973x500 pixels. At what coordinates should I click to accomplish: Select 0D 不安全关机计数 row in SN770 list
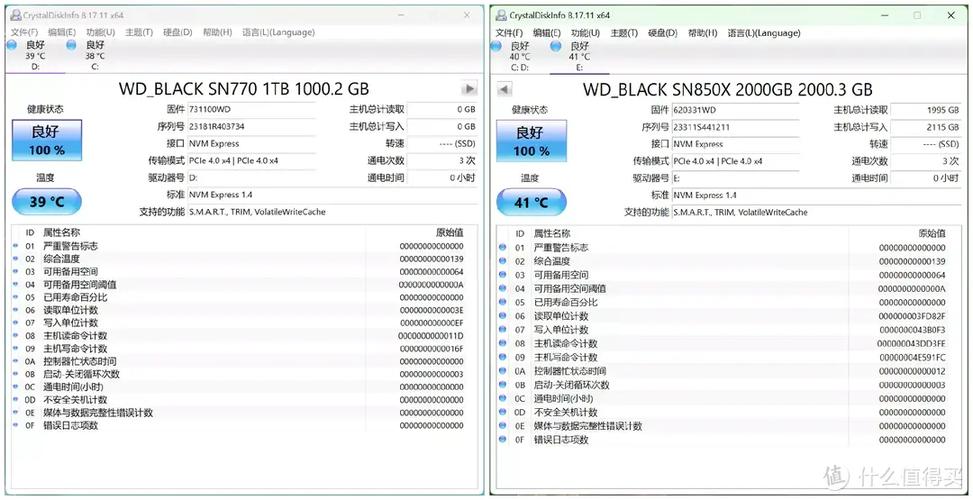[x=244, y=400]
